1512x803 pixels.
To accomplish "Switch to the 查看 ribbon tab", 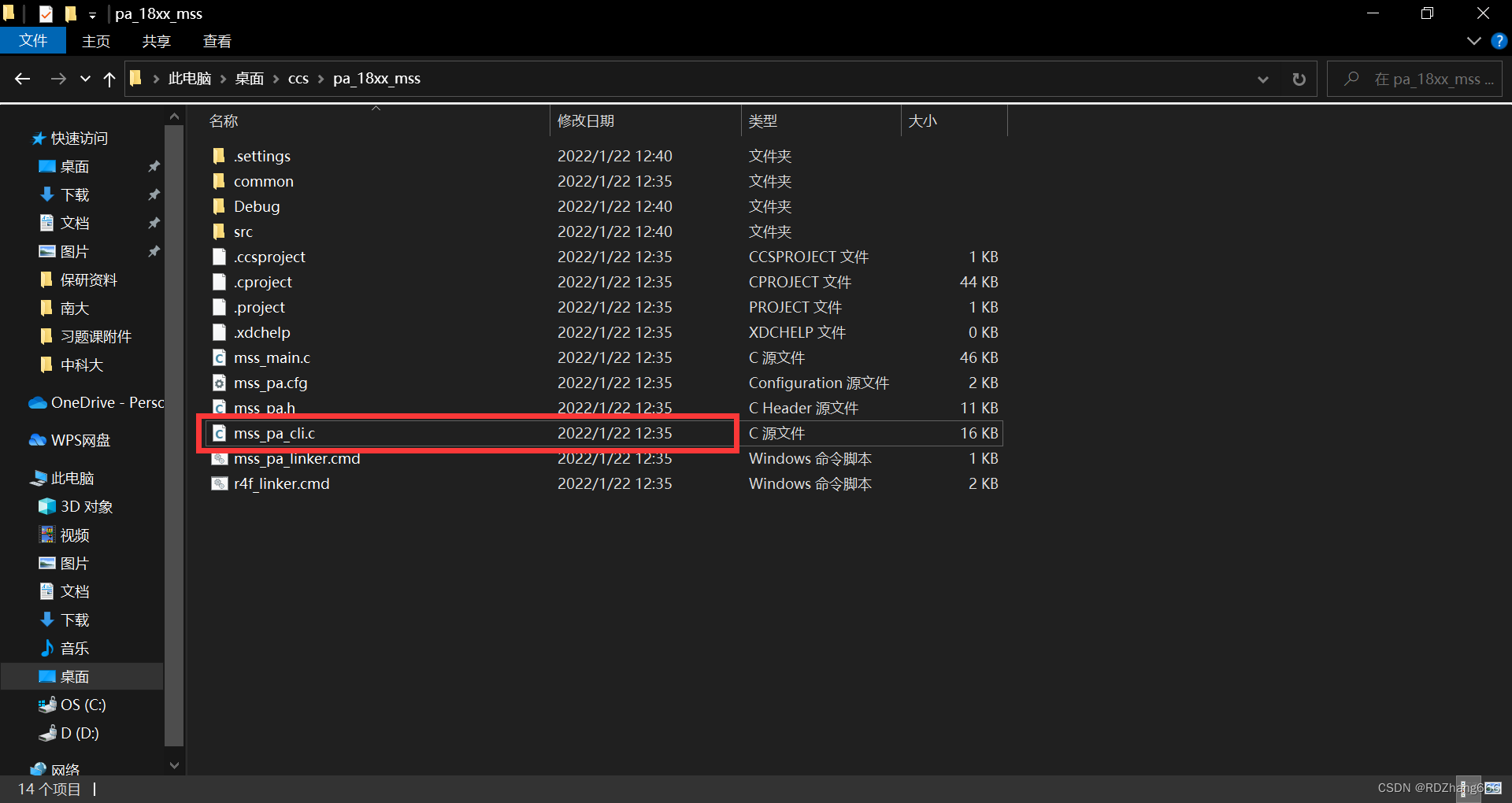I will click(x=217, y=41).
